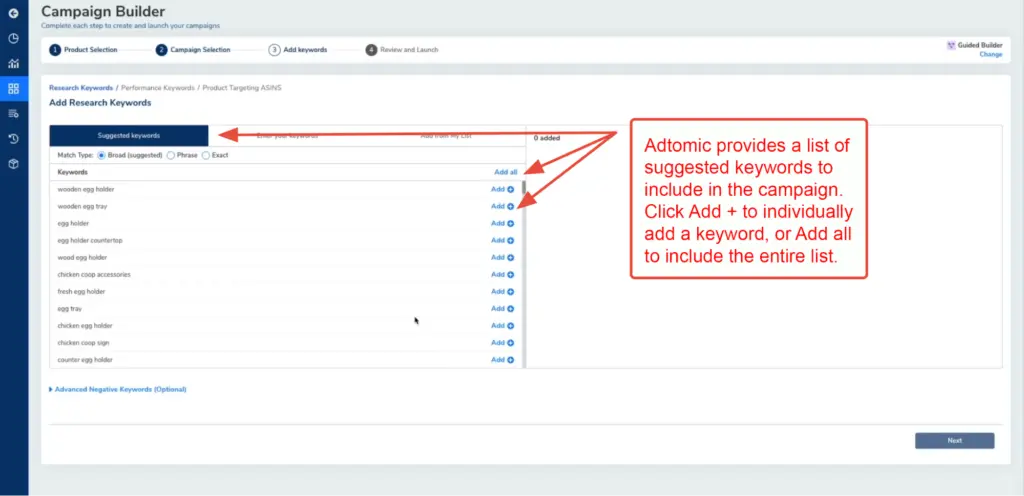Click Add all keywords link
Screen dimensions: 1024x496
click(505, 172)
